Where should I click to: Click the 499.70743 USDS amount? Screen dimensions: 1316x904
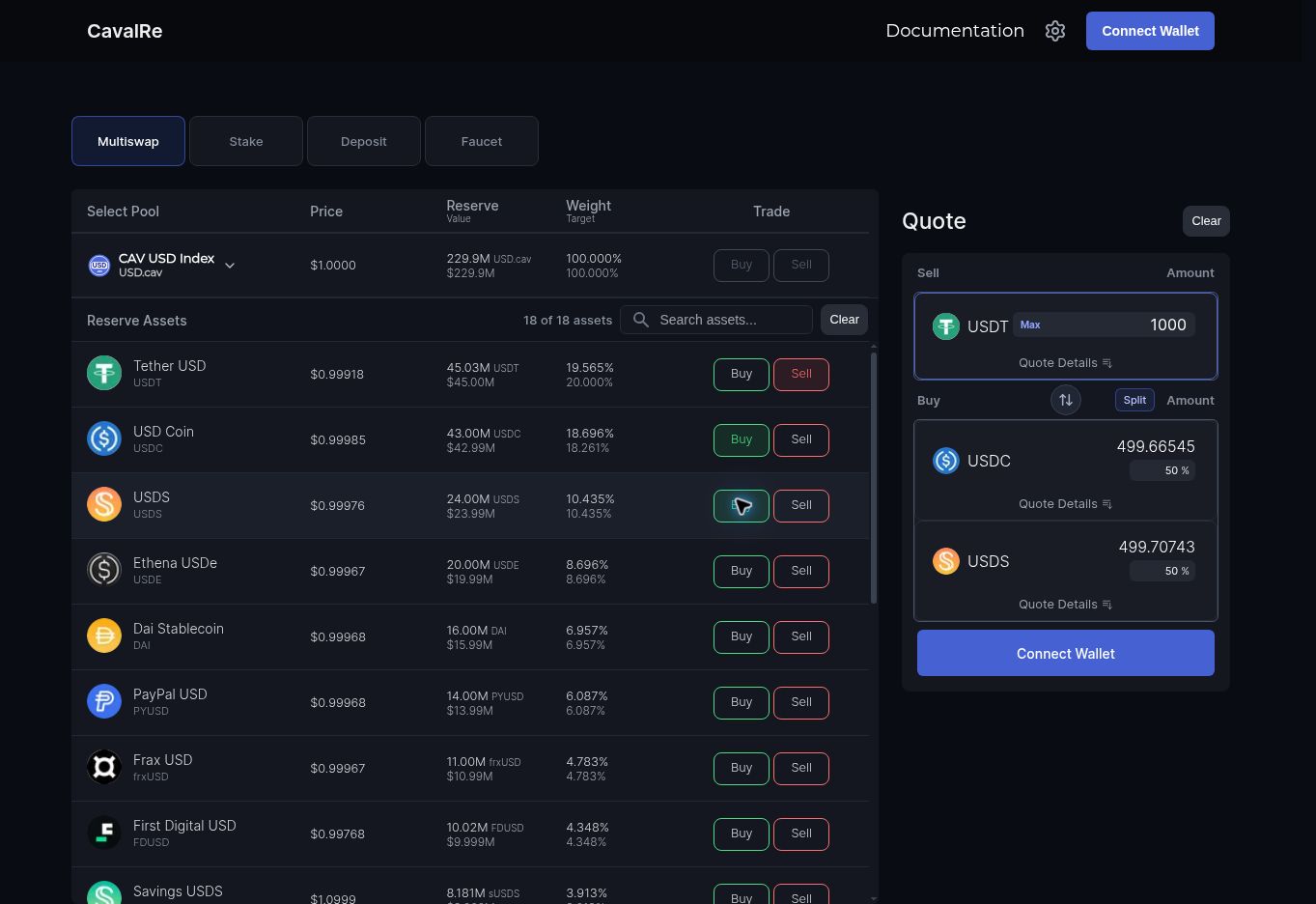pyautogui.click(x=1157, y=547)
